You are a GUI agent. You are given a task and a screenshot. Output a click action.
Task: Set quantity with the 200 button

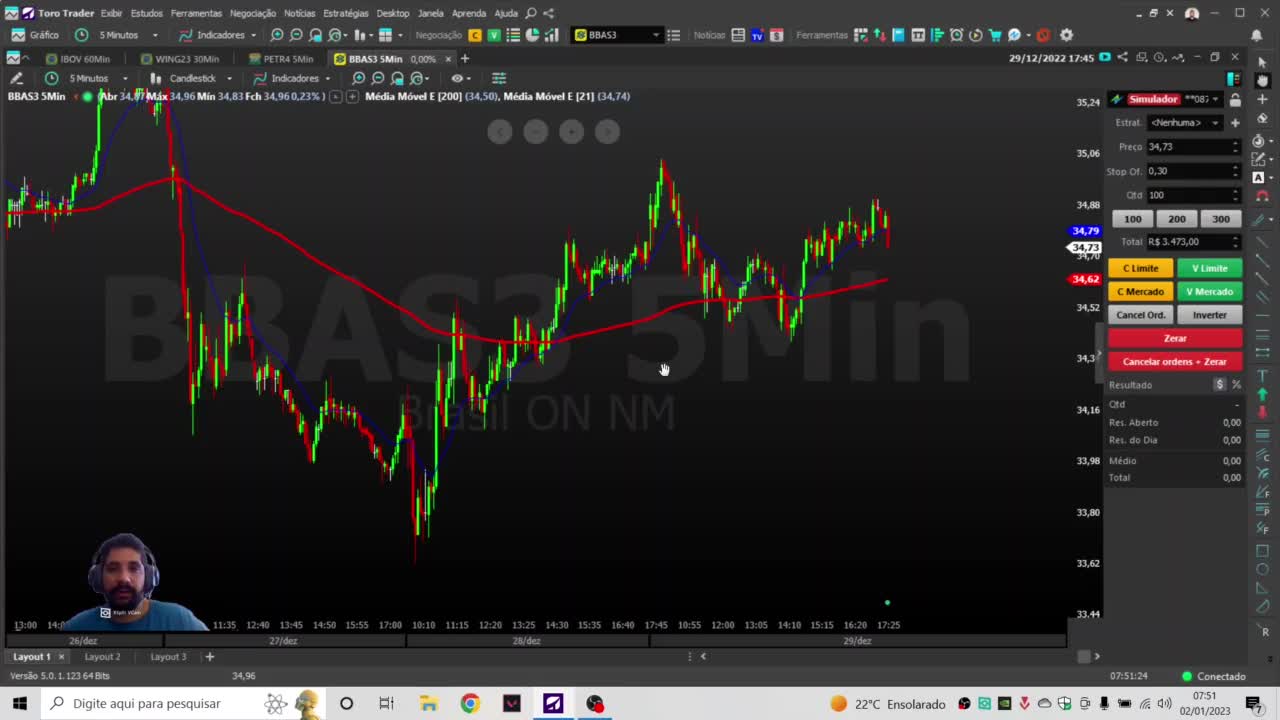pos(1177,219)
